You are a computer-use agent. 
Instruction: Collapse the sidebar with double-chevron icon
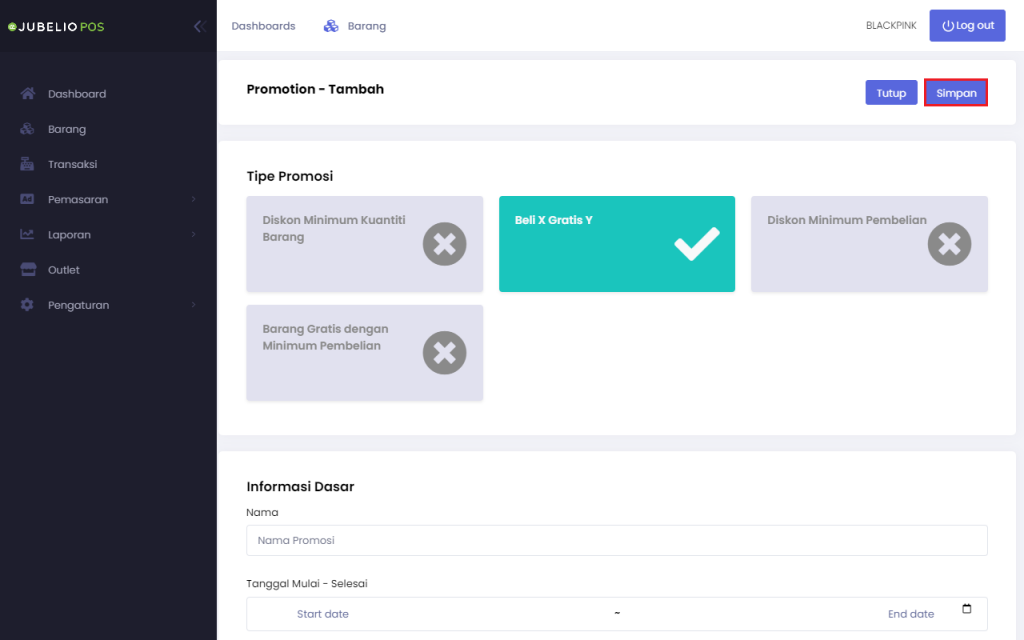point(200,26)
